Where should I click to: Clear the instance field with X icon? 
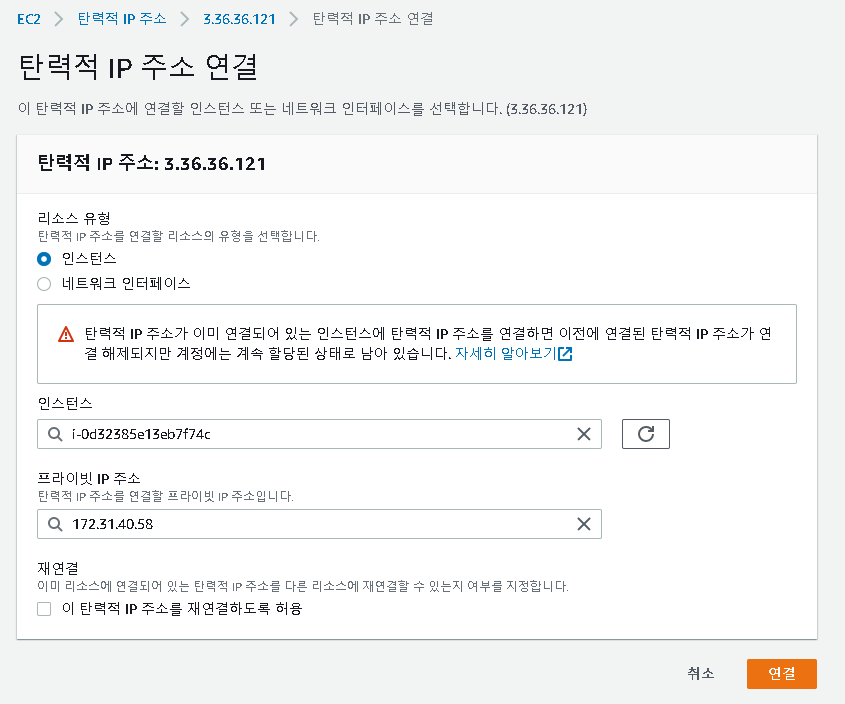click(x=584, y=434)
